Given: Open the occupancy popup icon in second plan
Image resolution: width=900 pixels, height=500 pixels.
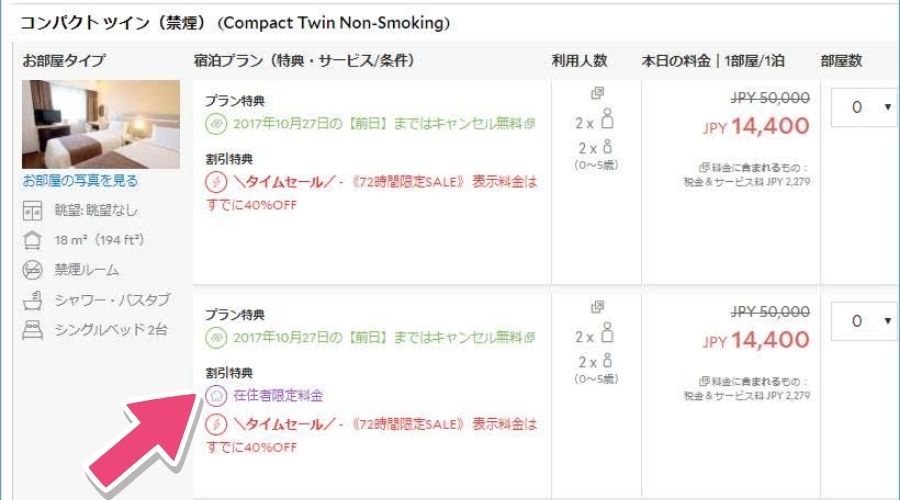Looking at the screenshot, I should pos(598,307).
